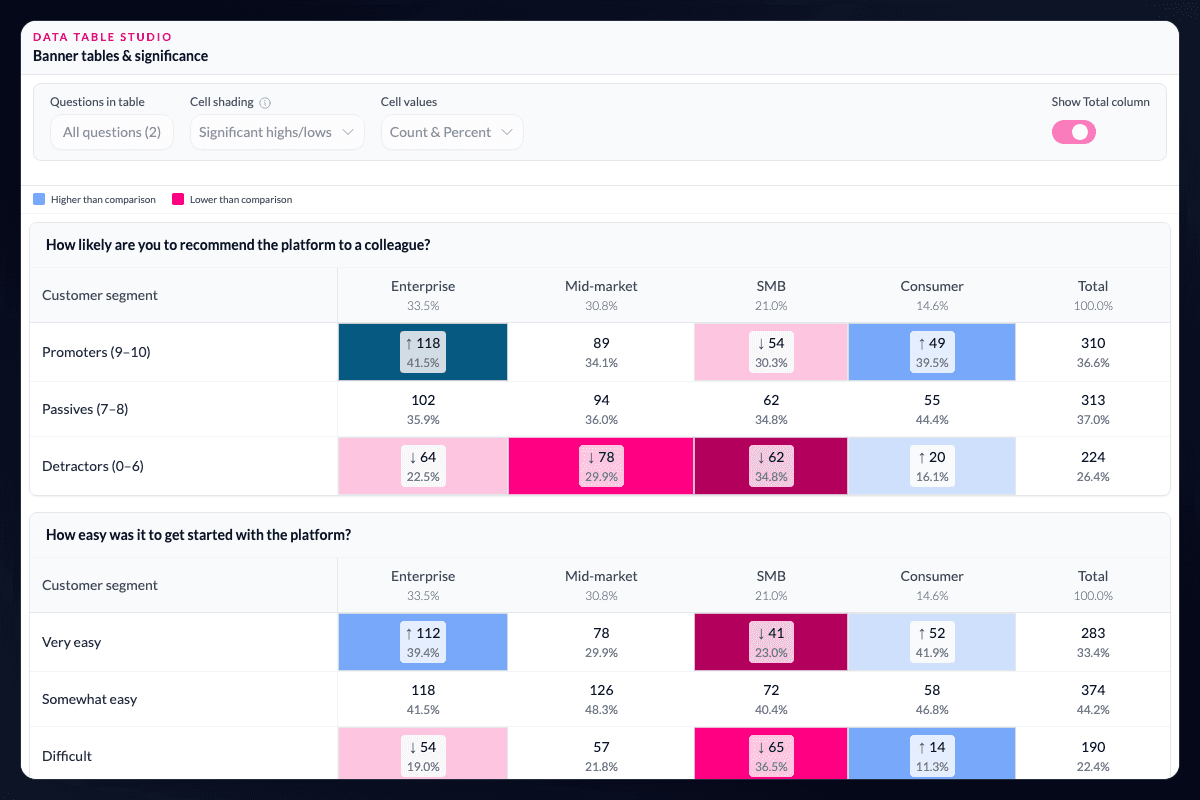Select Enterprise Promoters cell with 118
The height and width of the screenshot is (800, 1200).
coord(423,352)
